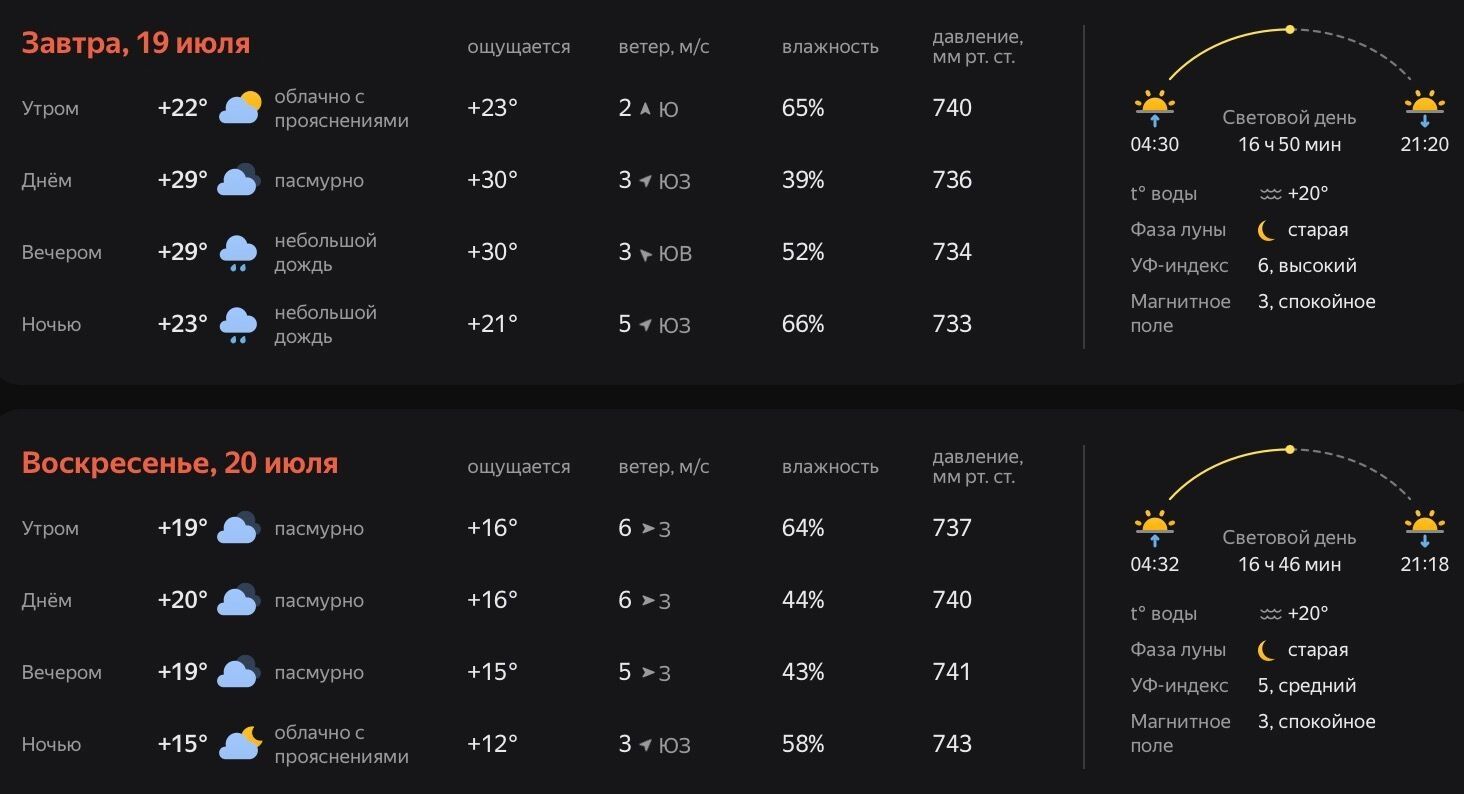
Task: Click the sunset icon above 21:18
Action: [x=1424, y=528]
